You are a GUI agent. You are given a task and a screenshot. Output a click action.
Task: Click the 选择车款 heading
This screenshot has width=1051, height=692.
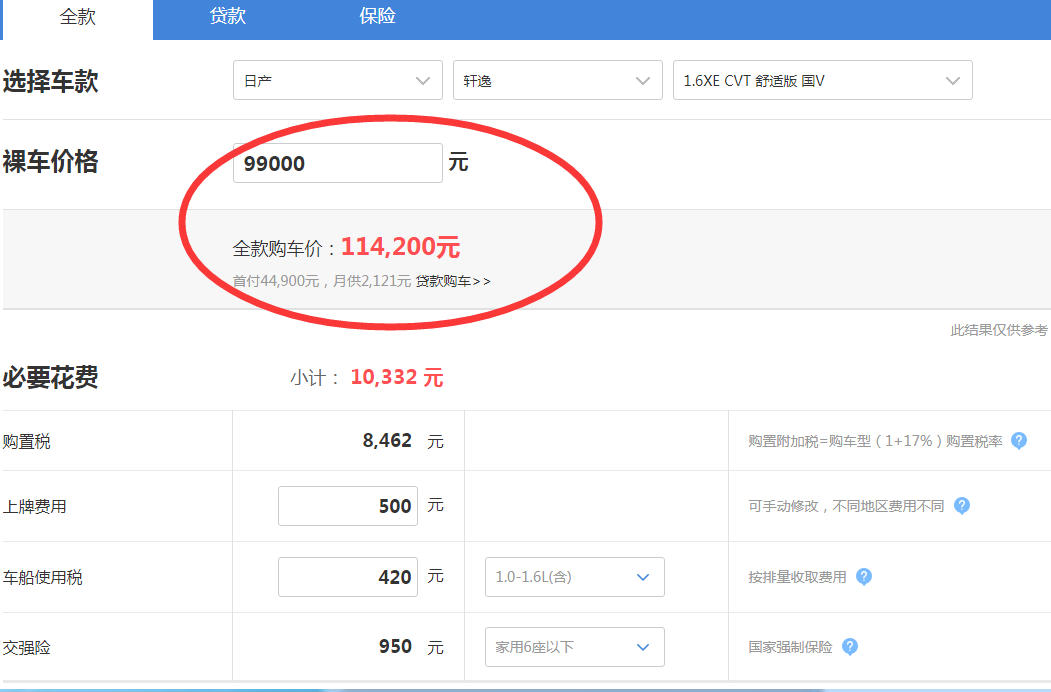pyautogui.click(x=50, y=81)
